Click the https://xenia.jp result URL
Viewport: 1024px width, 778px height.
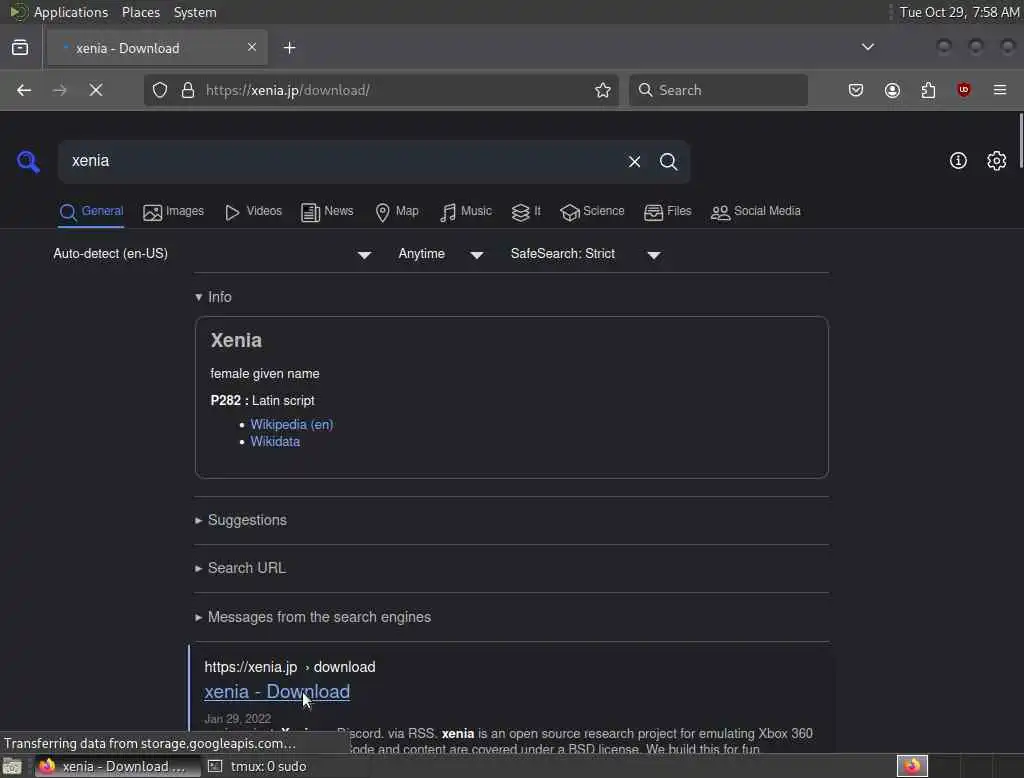(x=290, y=667)
